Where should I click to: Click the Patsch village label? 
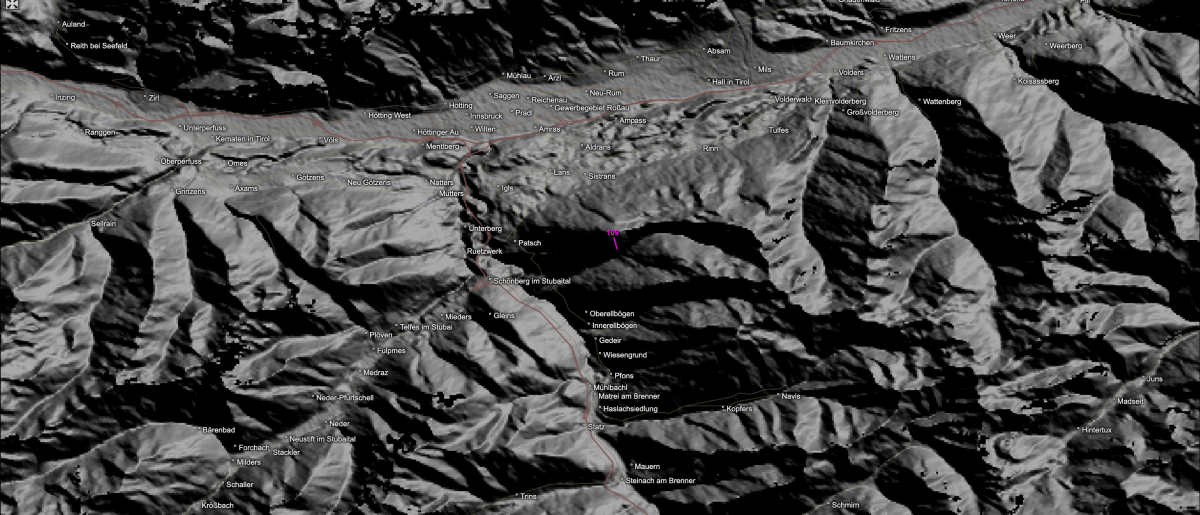[x=529, y=243]
